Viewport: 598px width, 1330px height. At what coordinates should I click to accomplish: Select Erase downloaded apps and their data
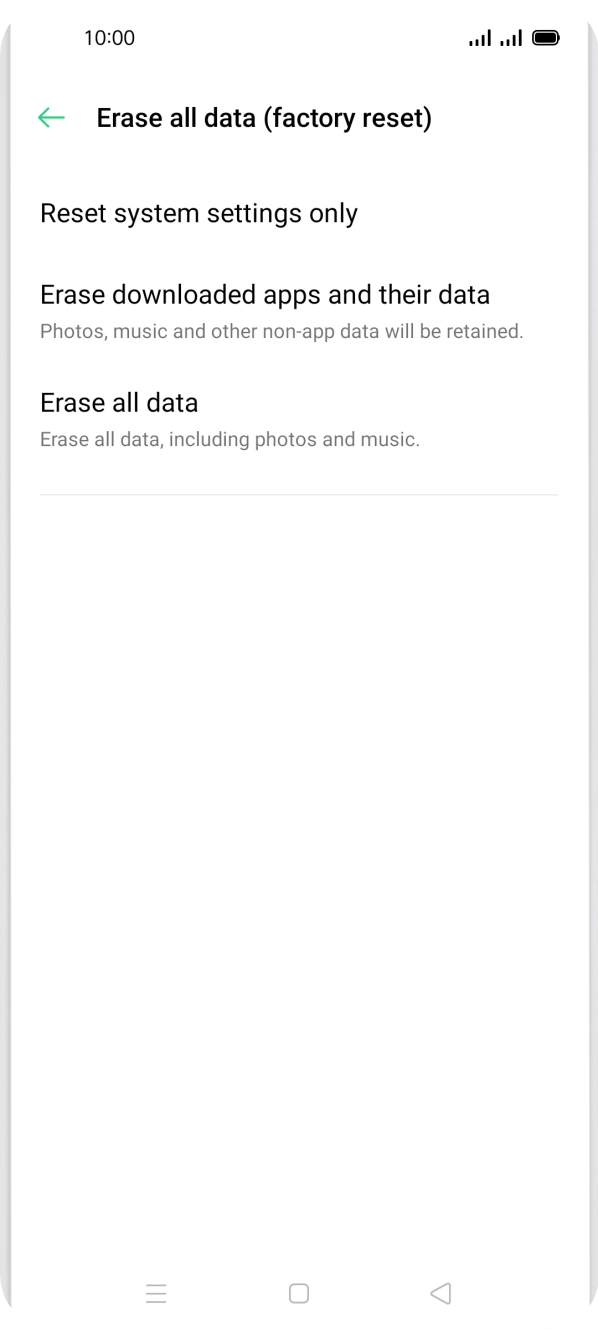click(x=265, y=294)
